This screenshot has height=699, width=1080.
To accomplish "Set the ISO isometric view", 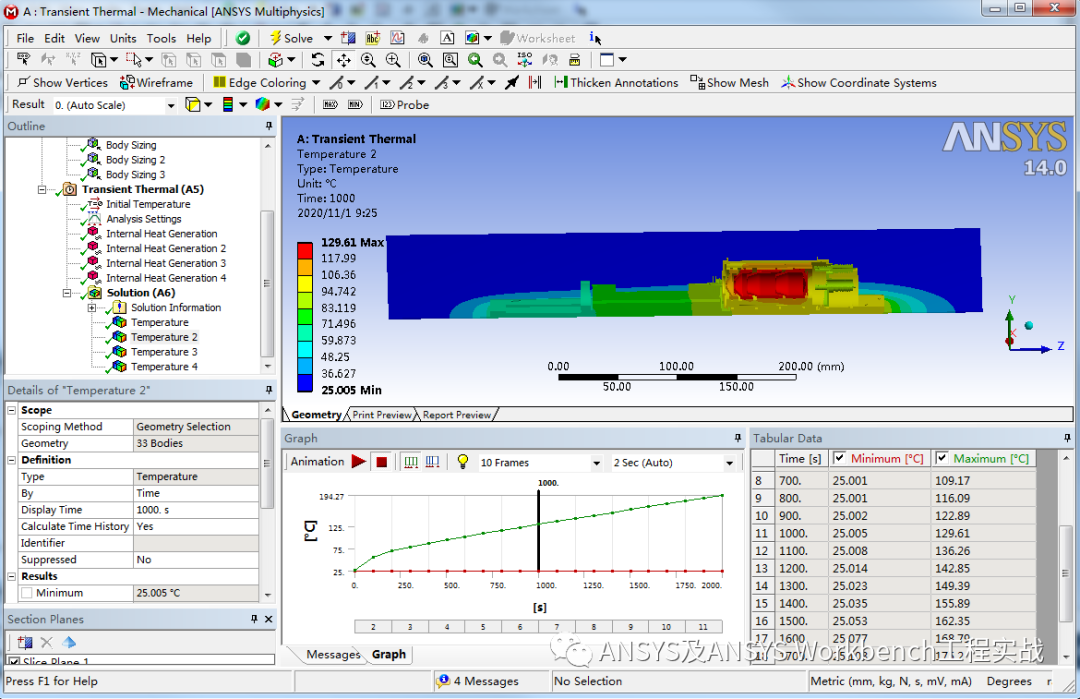I will [525, 60].
